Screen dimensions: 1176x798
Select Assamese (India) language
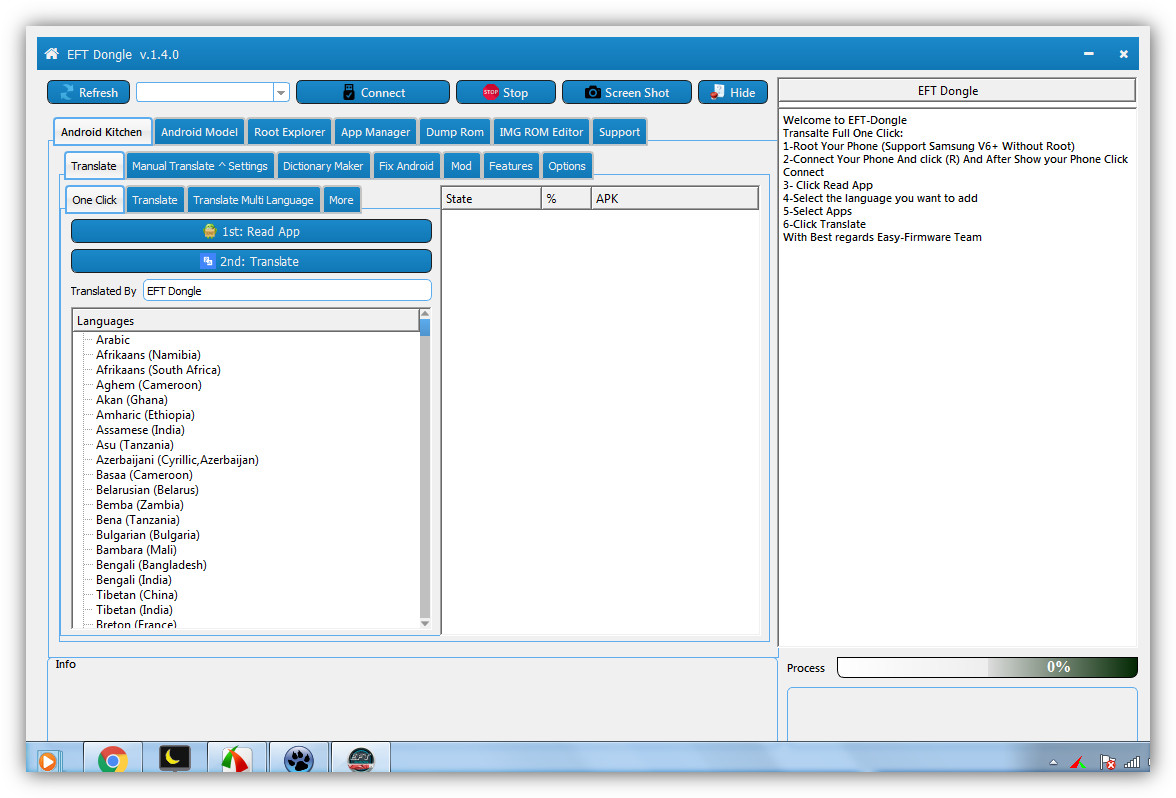point(140,430)
